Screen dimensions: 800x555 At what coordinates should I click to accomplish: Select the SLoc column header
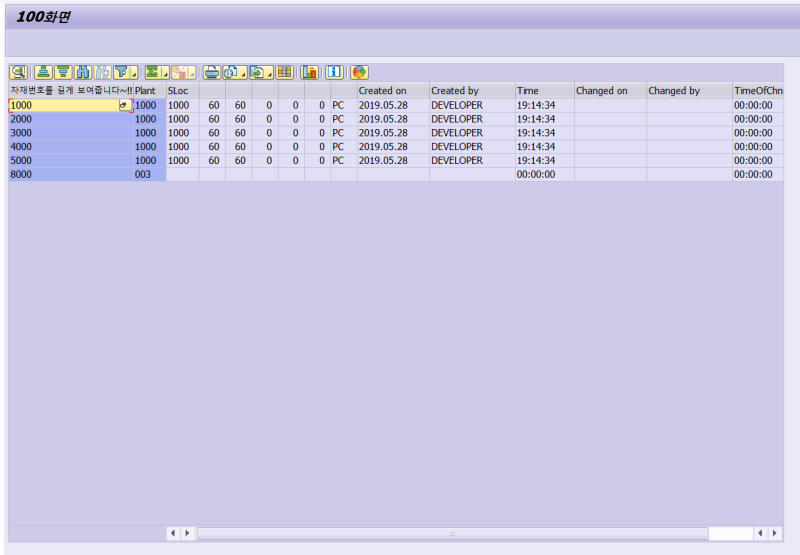(x=183, y=90)
